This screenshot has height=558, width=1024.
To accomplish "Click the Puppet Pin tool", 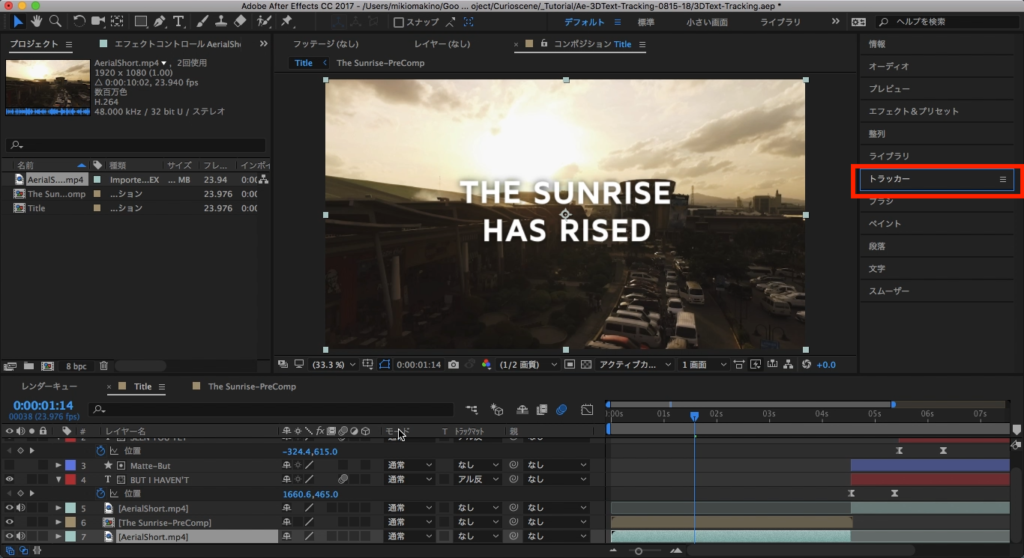I will tap(287, 21).
